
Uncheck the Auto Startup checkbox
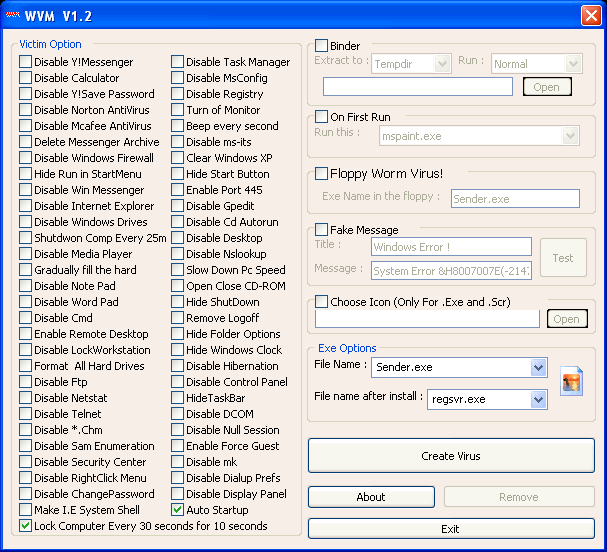pos(178,510)
